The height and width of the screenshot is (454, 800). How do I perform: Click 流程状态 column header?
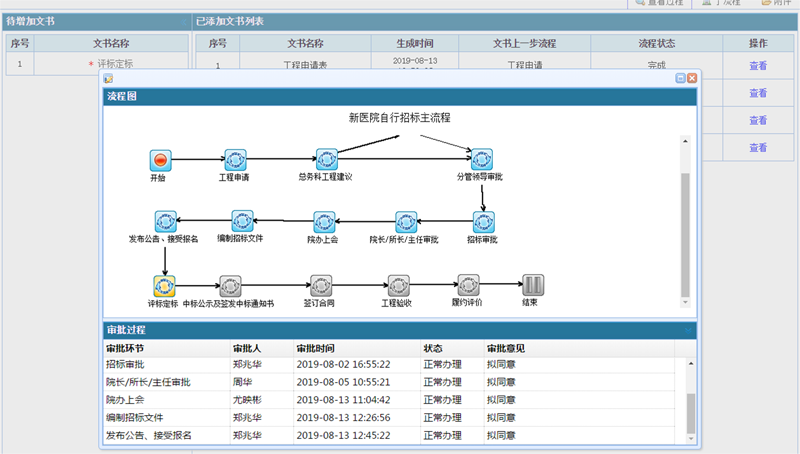click(657, 43)
